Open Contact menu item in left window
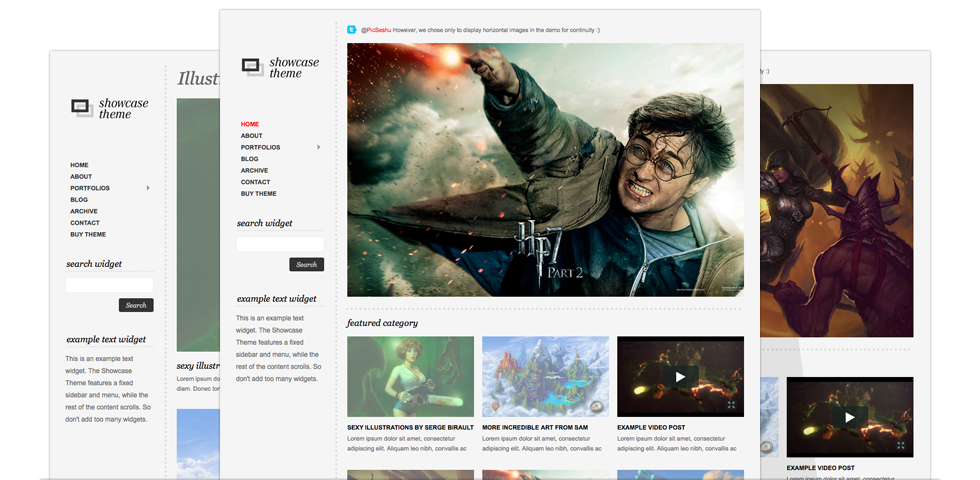The image size is (980, 480). 84,222
